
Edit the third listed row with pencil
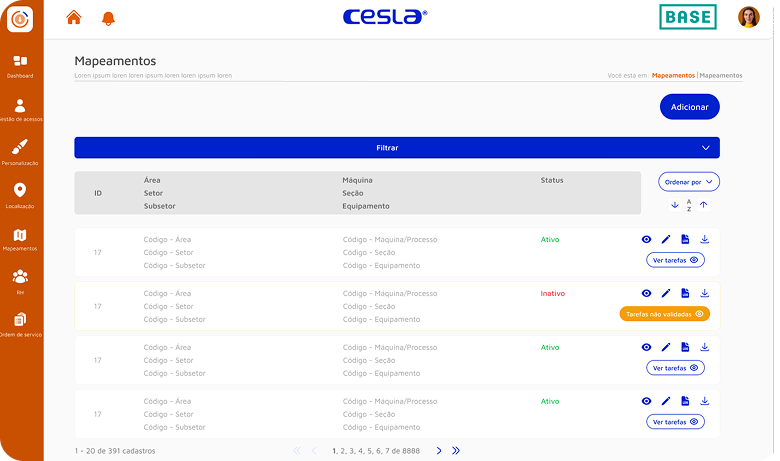(666, 347)
